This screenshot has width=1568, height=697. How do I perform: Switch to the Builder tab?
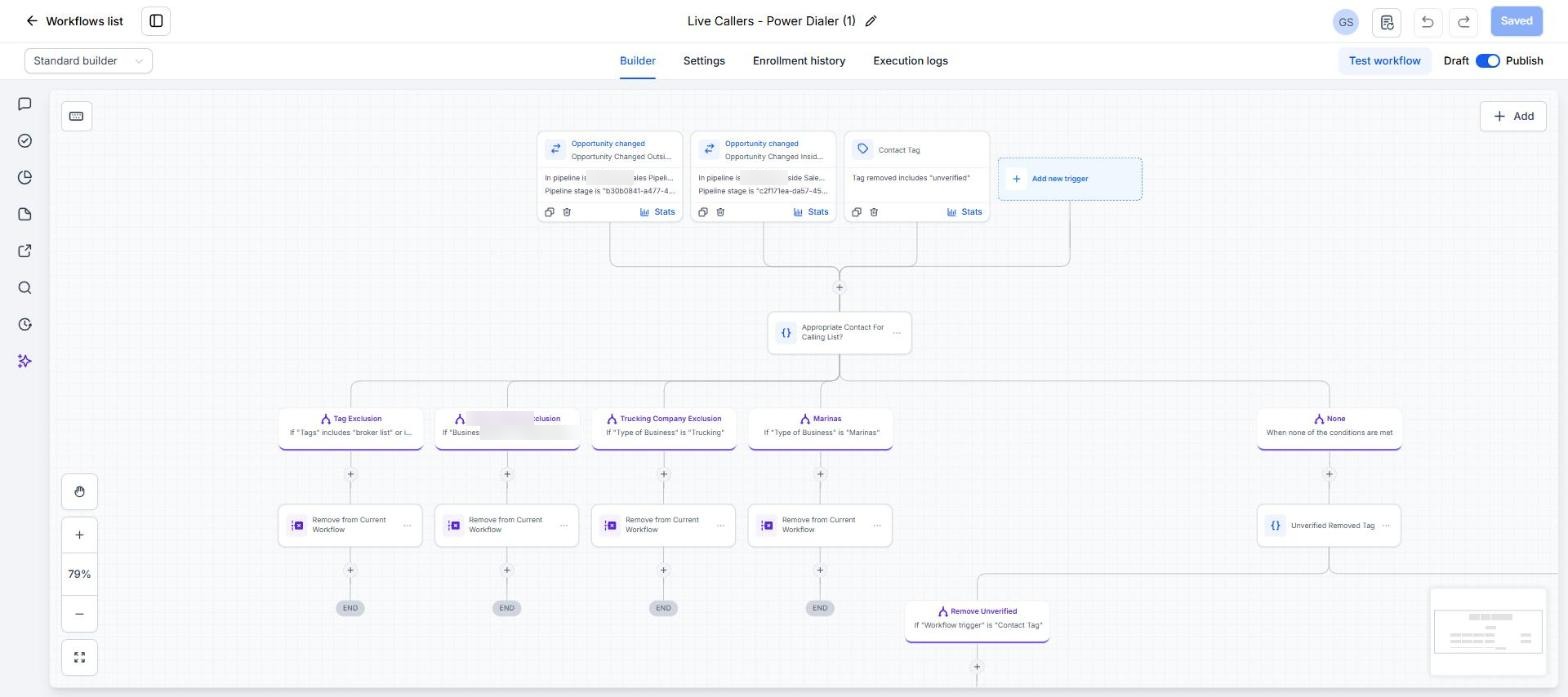[x=637, y=61]
